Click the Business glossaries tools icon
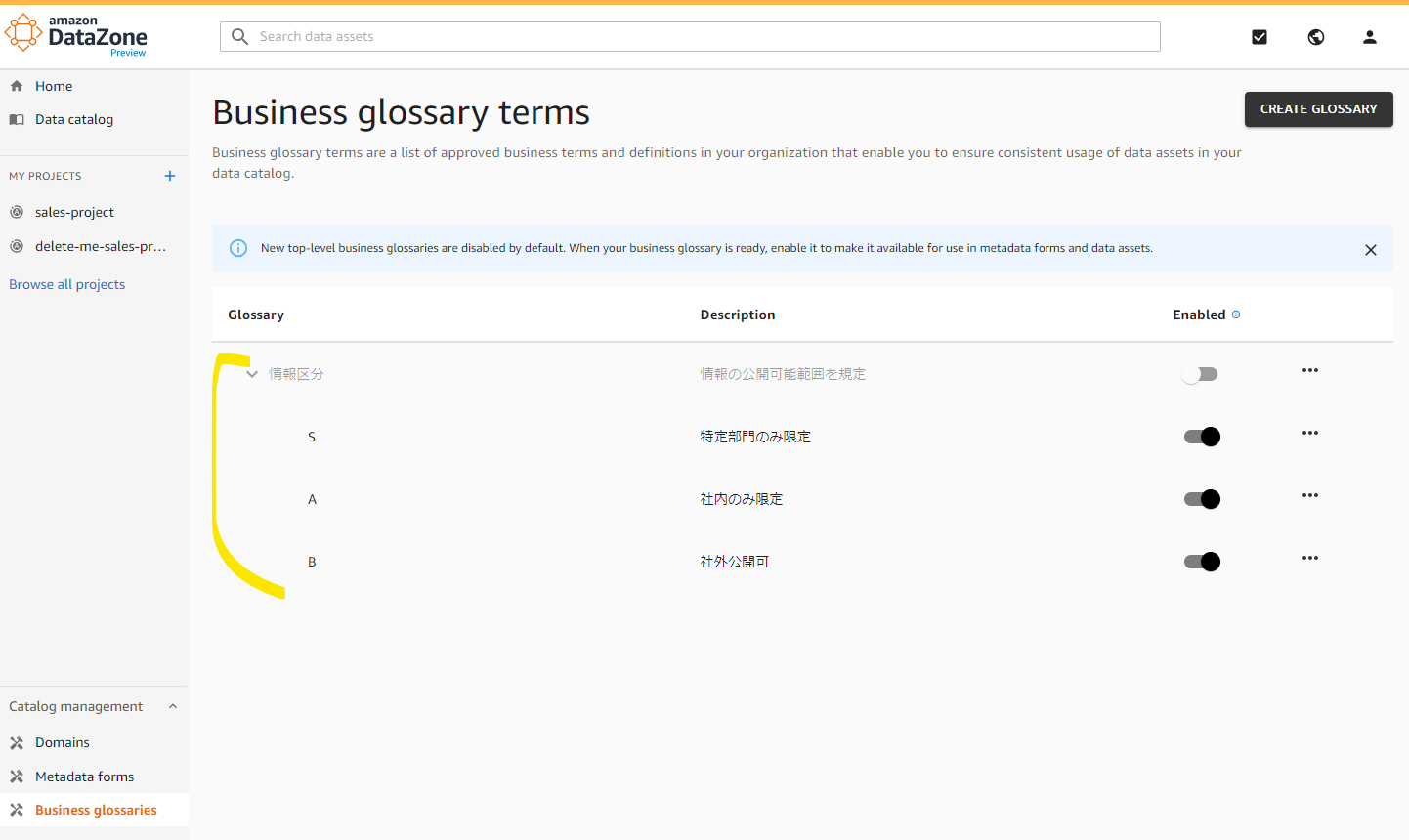 (17, 810)
